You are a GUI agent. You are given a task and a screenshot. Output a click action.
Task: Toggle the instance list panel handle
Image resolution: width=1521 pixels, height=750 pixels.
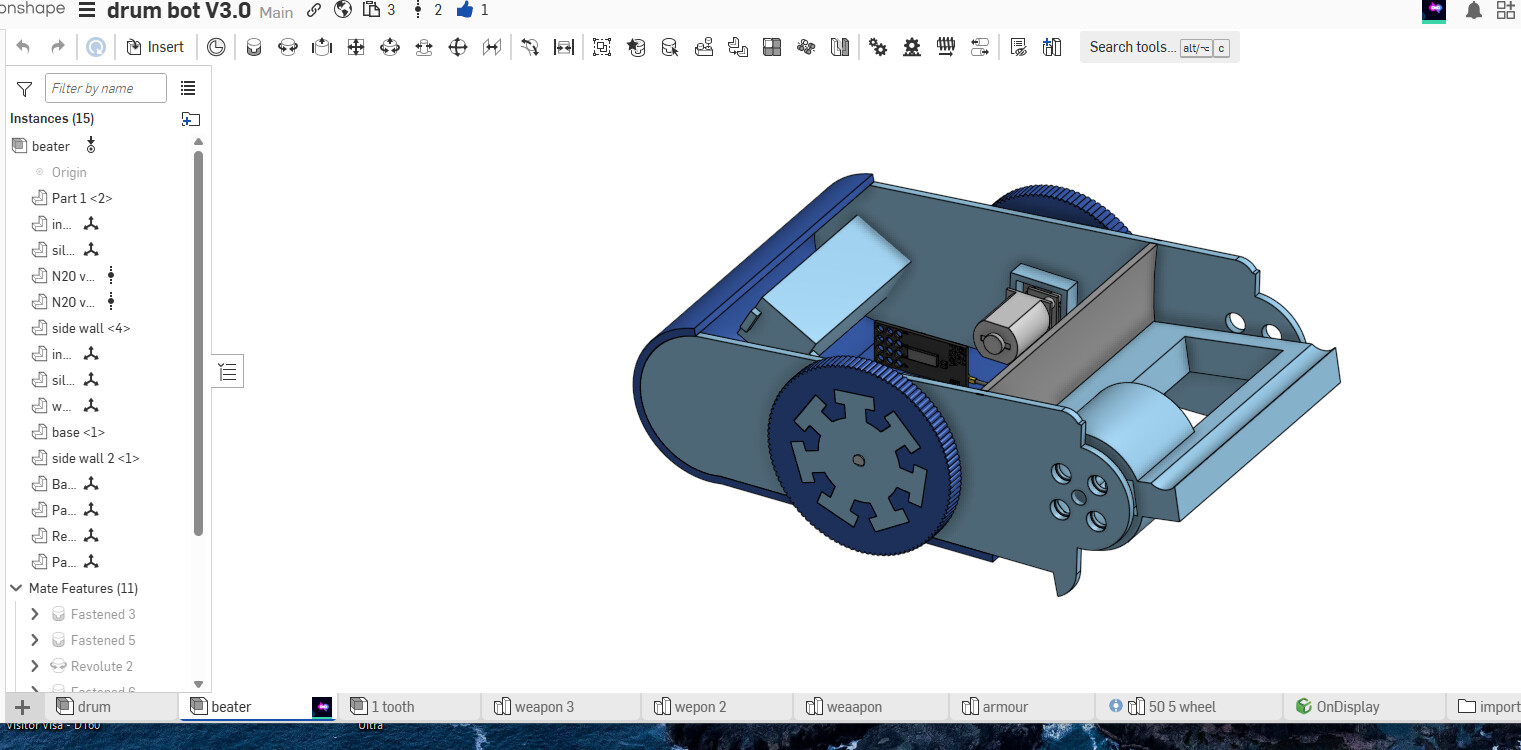pyautogui.click(x=228, y=372)
